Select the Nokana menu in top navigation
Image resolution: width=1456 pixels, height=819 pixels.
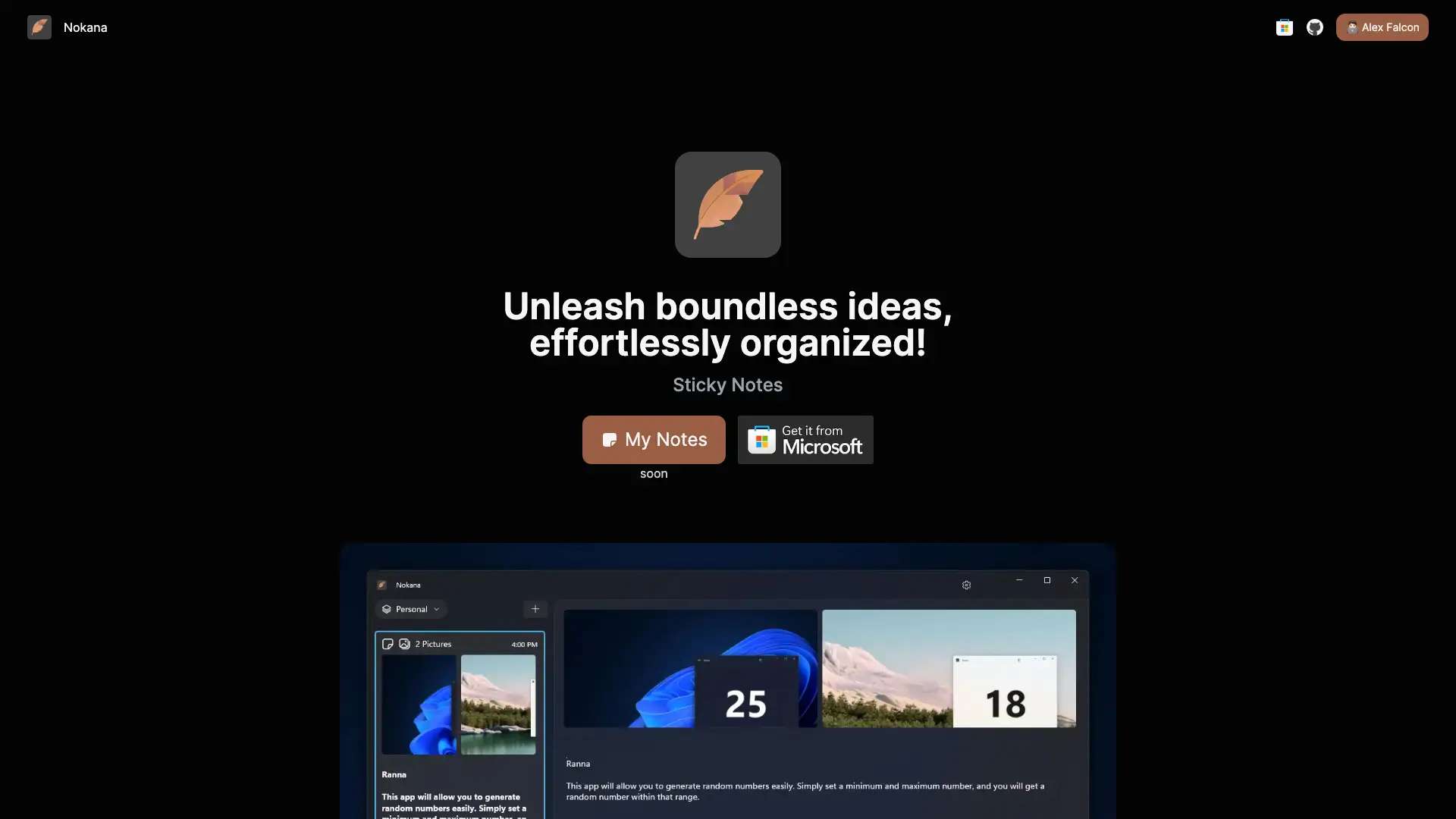[67, 27]
